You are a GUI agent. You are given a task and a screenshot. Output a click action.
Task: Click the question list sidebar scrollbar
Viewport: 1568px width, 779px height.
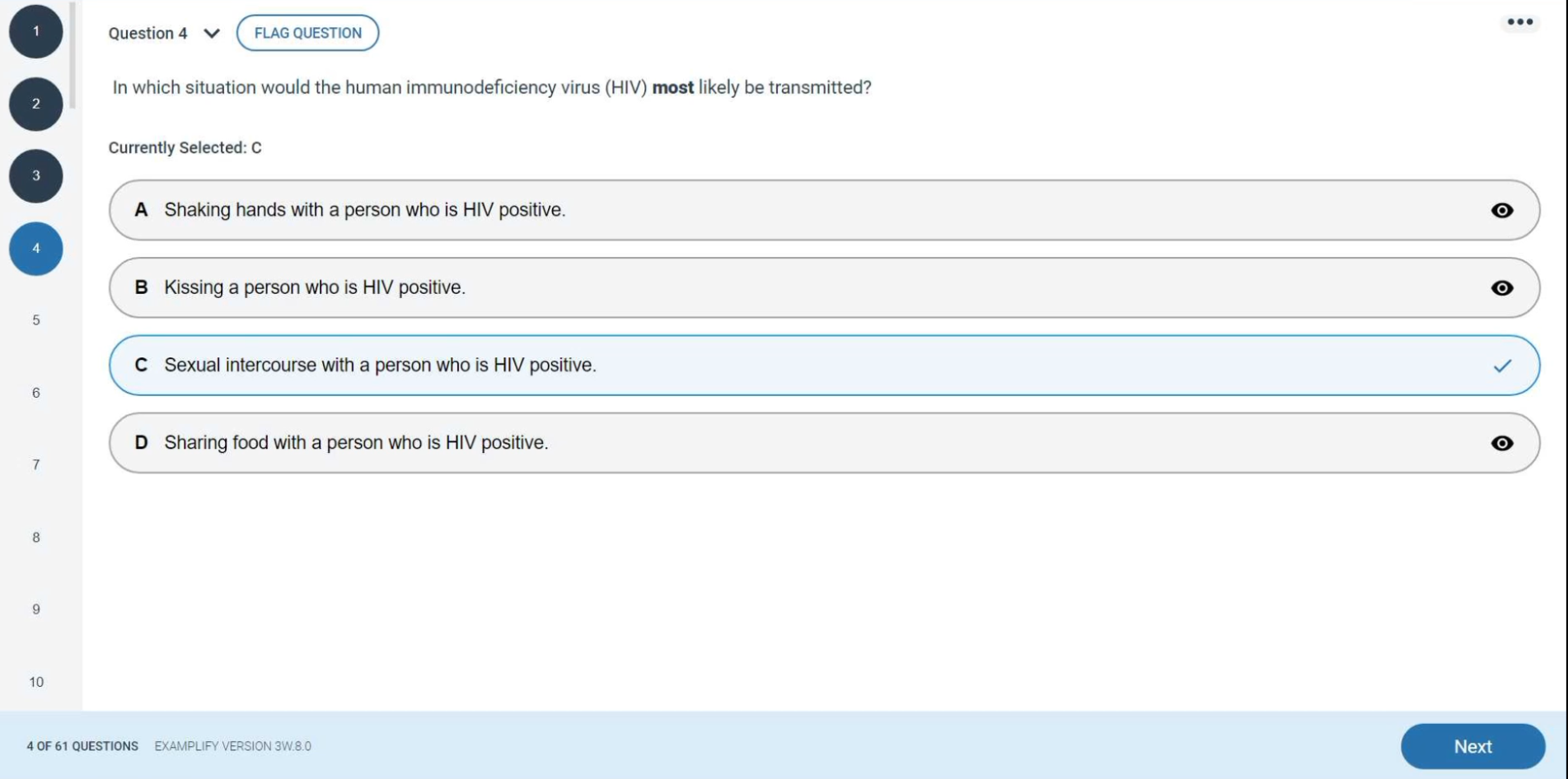pyautogui.click(x=73, y=55)
